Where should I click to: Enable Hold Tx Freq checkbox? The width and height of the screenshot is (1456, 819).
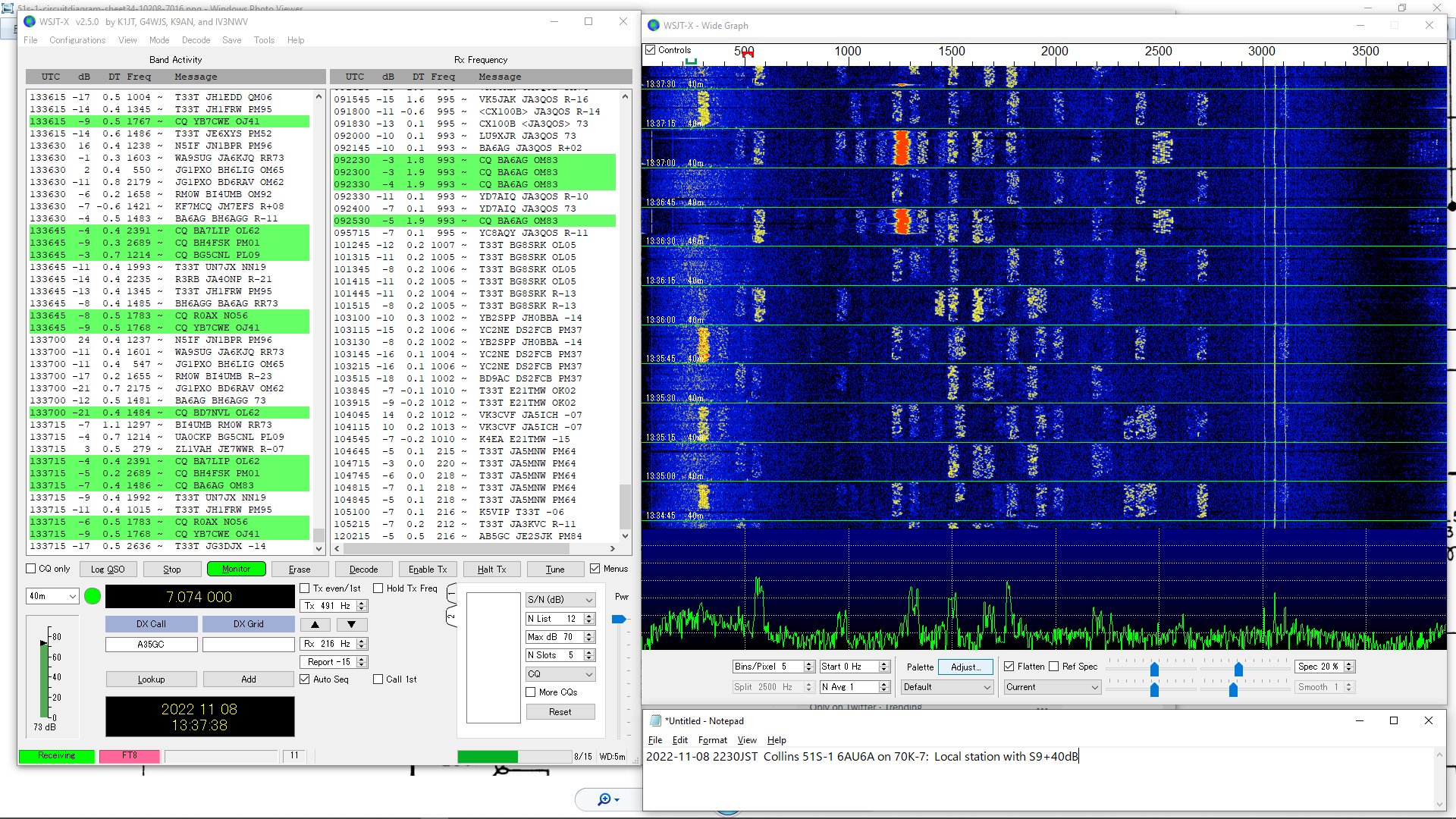point(378,588)
